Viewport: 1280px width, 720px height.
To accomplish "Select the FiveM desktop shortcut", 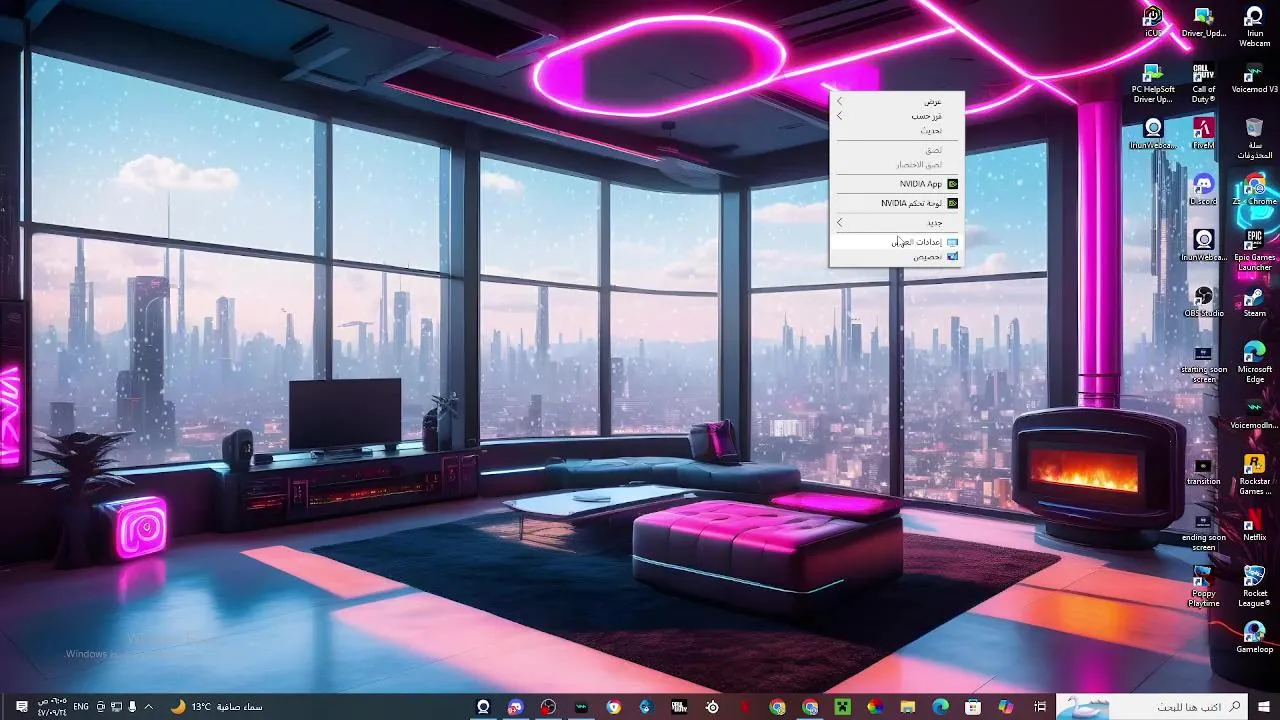I will [1204, 134].
